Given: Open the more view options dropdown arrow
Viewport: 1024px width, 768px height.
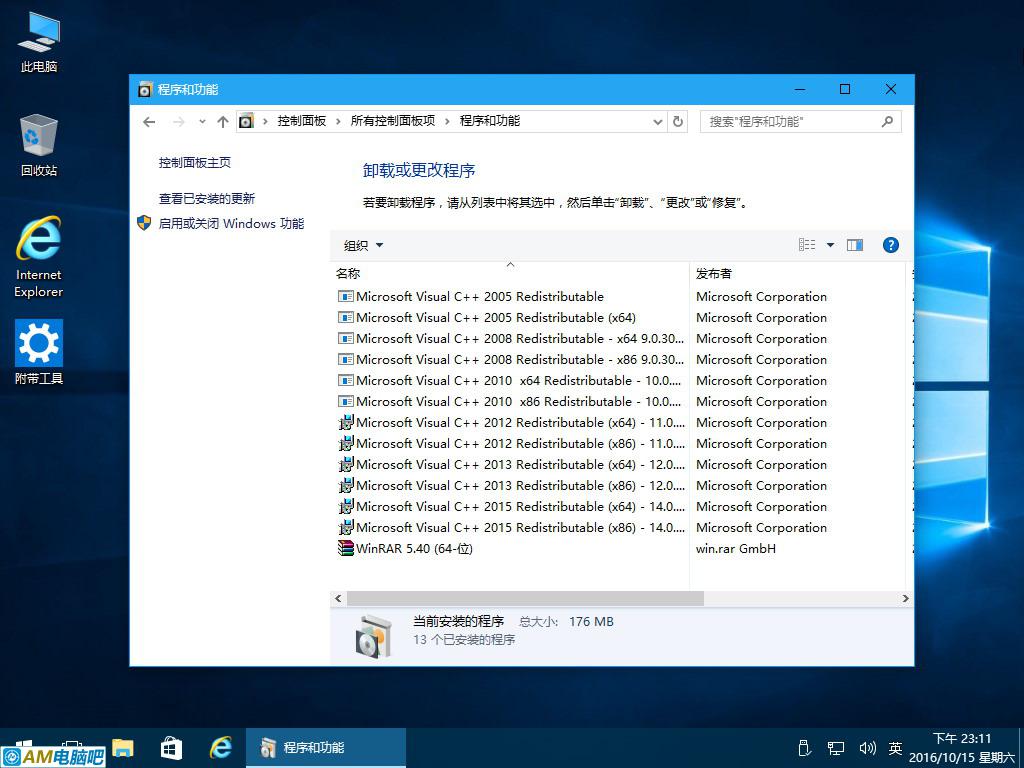Looking at the screenshot, I should [830, 245].
